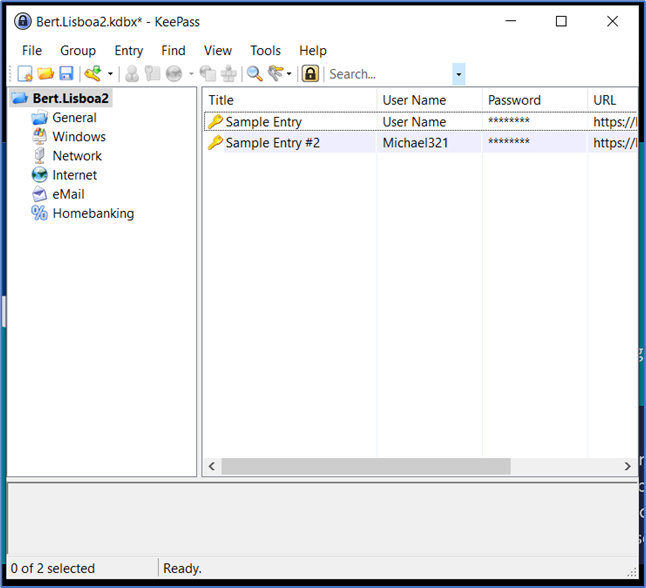646x588 pixels.
Task: Click the Lock Workspace padlock icon
Action: (x=311, y=74)
